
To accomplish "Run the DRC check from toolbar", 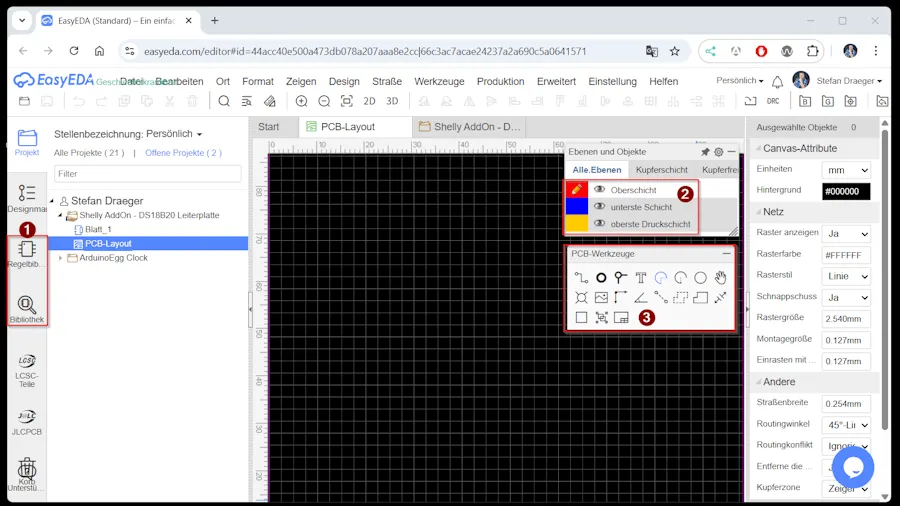I will (x=773, y=101).
